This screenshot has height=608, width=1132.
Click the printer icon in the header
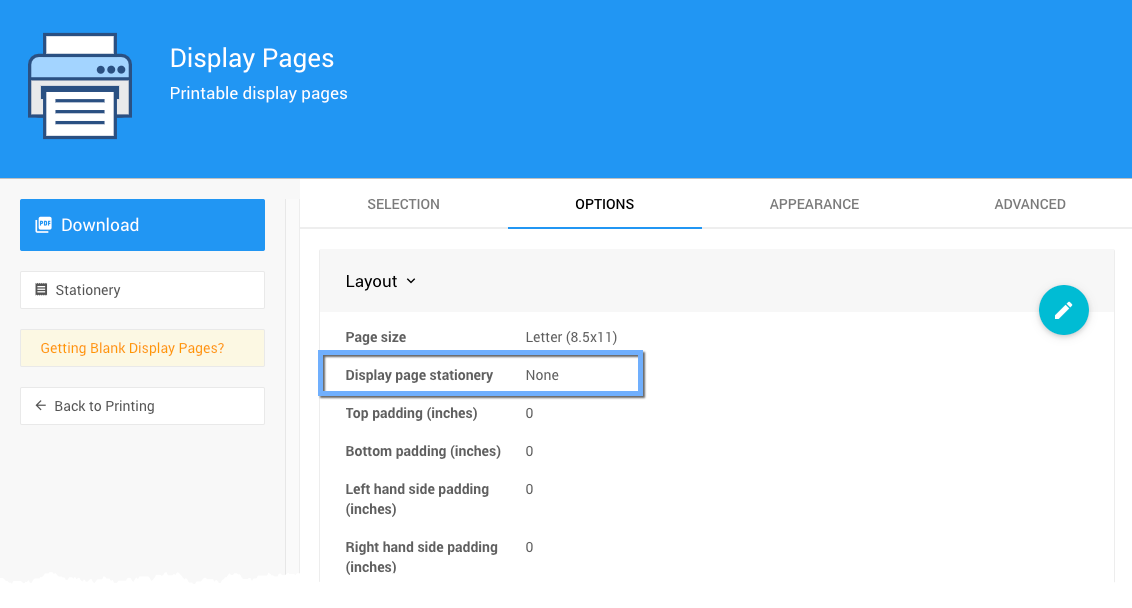pos(80,86)
